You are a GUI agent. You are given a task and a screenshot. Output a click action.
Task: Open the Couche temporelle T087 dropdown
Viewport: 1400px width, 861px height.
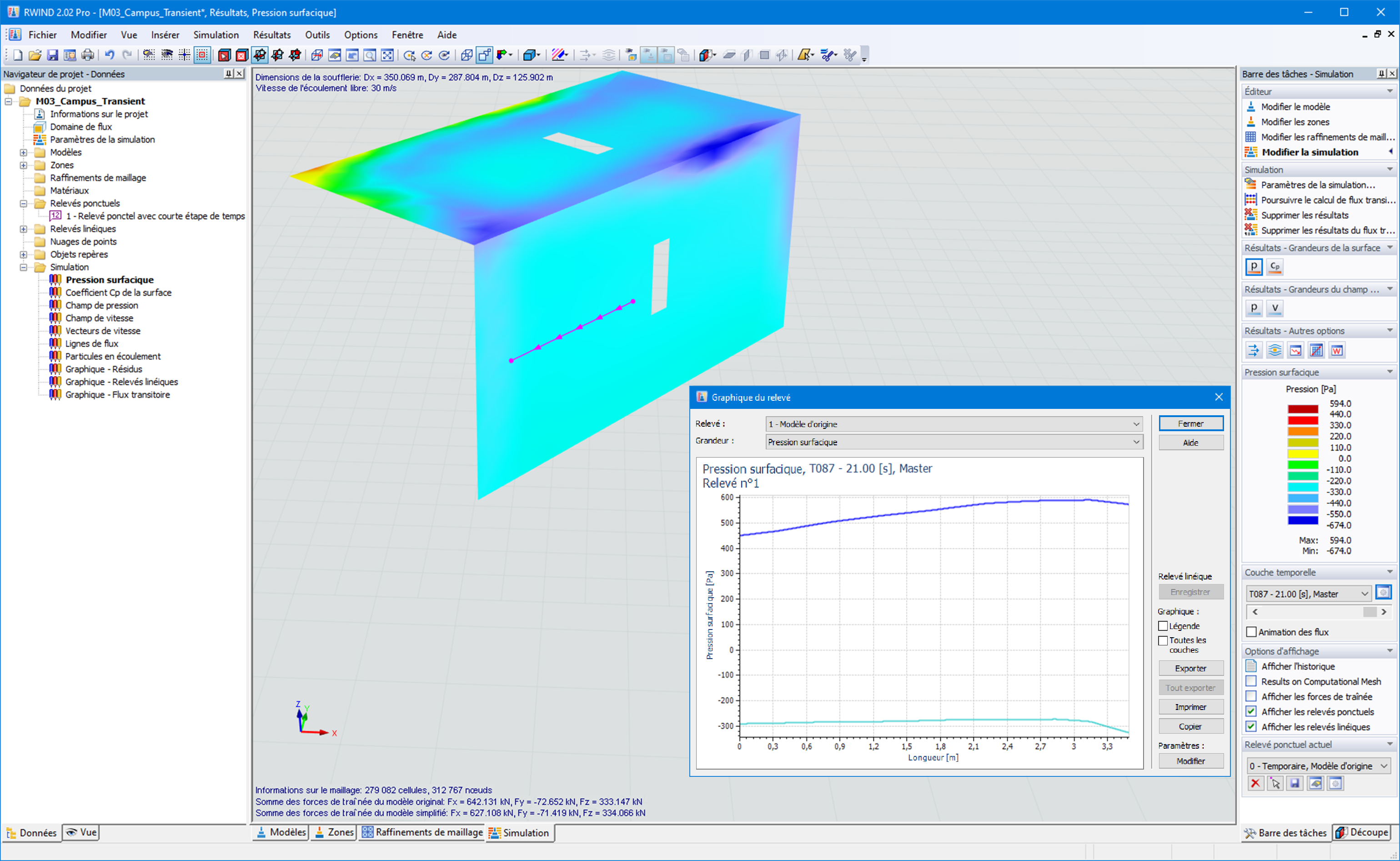[x=1364, y=594]
